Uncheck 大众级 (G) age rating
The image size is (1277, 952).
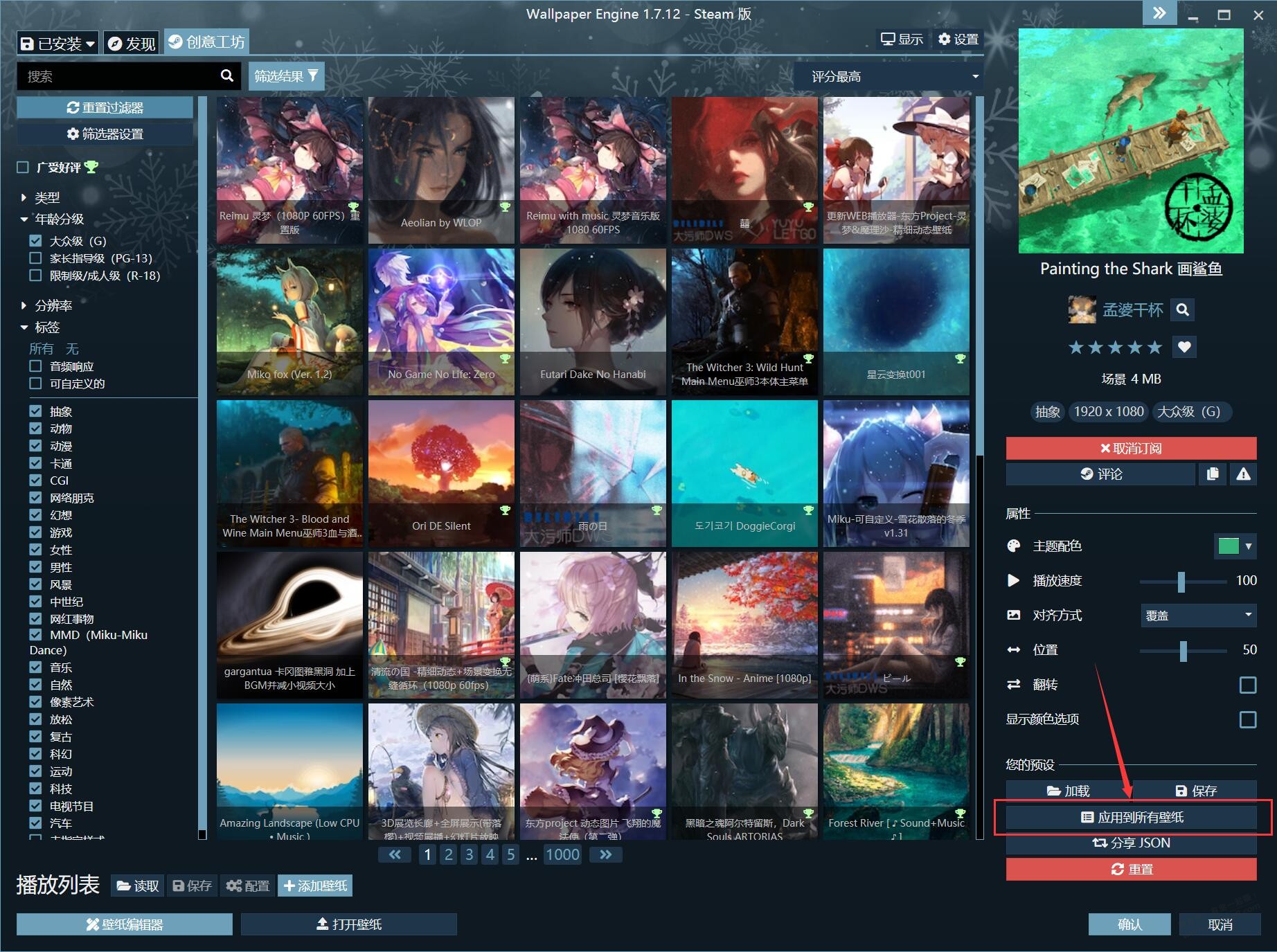click(x=35, y=240)
